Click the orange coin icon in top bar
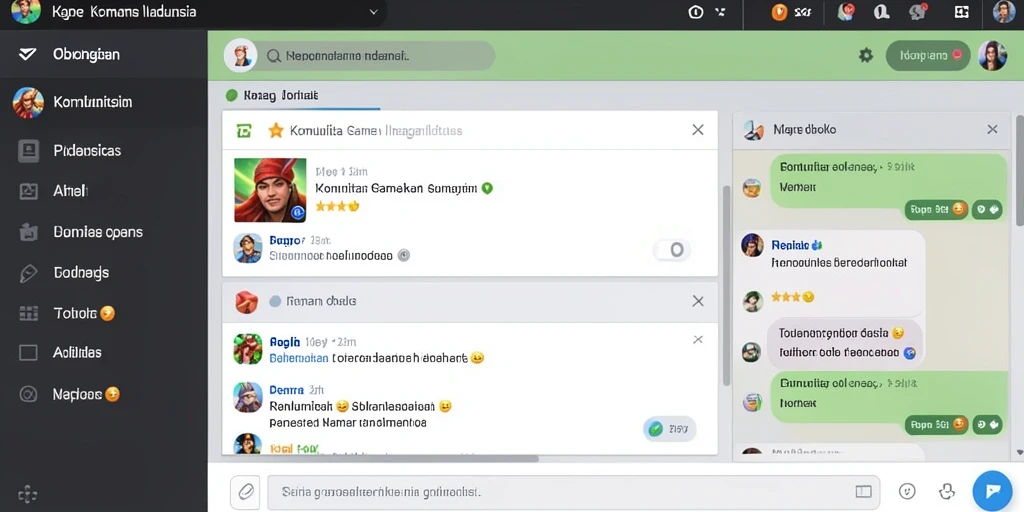The width and height of the screenshot is (1024, 512). coord(779,12)
